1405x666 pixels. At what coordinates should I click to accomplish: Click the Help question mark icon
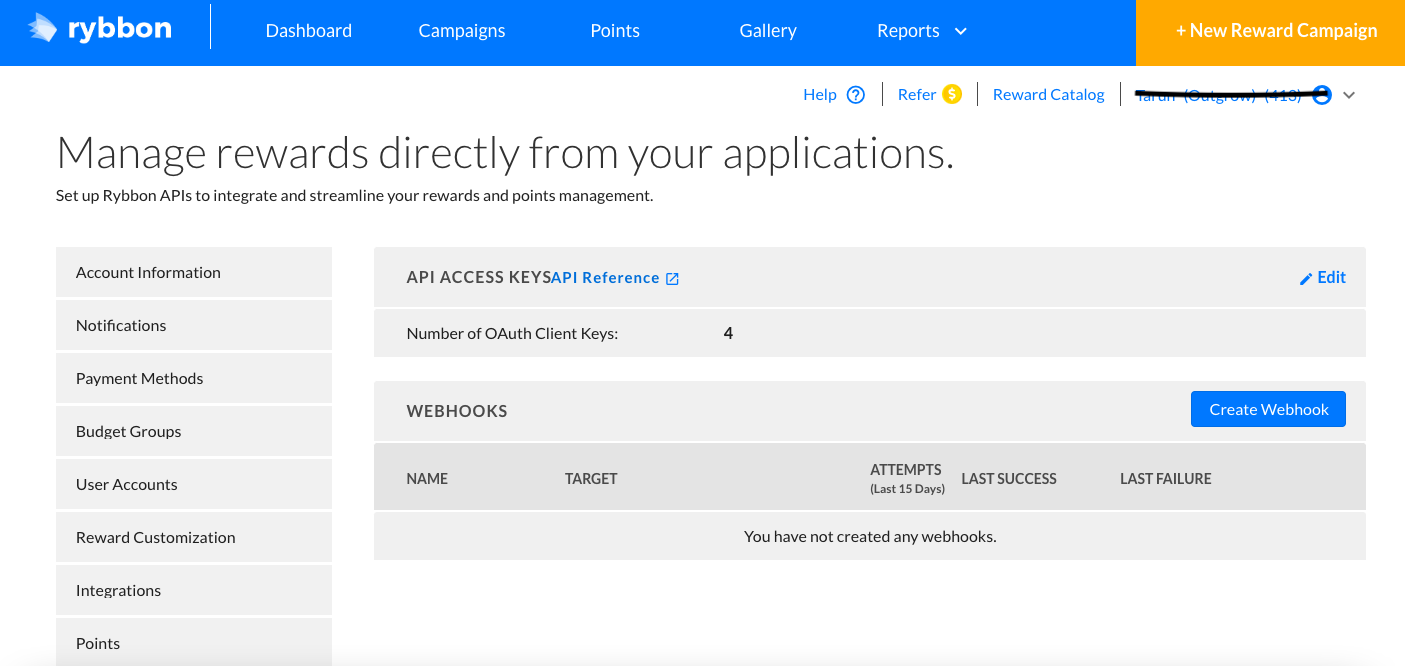(855, 95)
